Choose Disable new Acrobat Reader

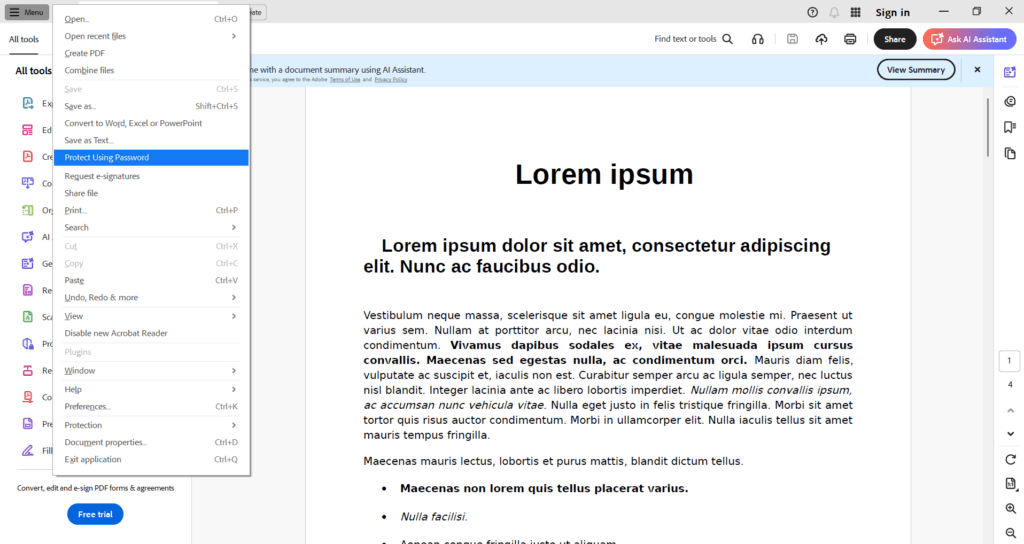(151, 333)
